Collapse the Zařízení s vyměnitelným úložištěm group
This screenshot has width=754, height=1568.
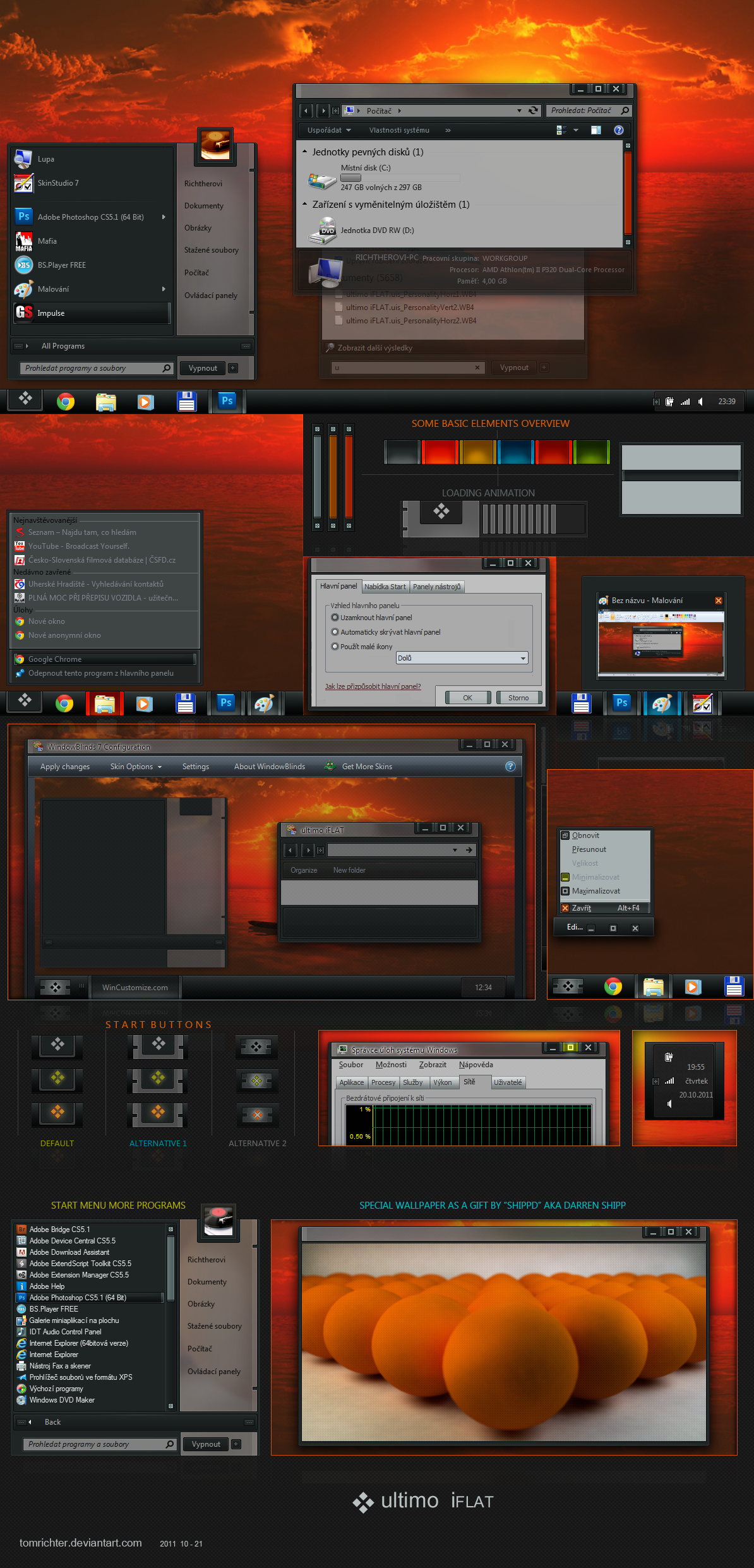(305, 204)
